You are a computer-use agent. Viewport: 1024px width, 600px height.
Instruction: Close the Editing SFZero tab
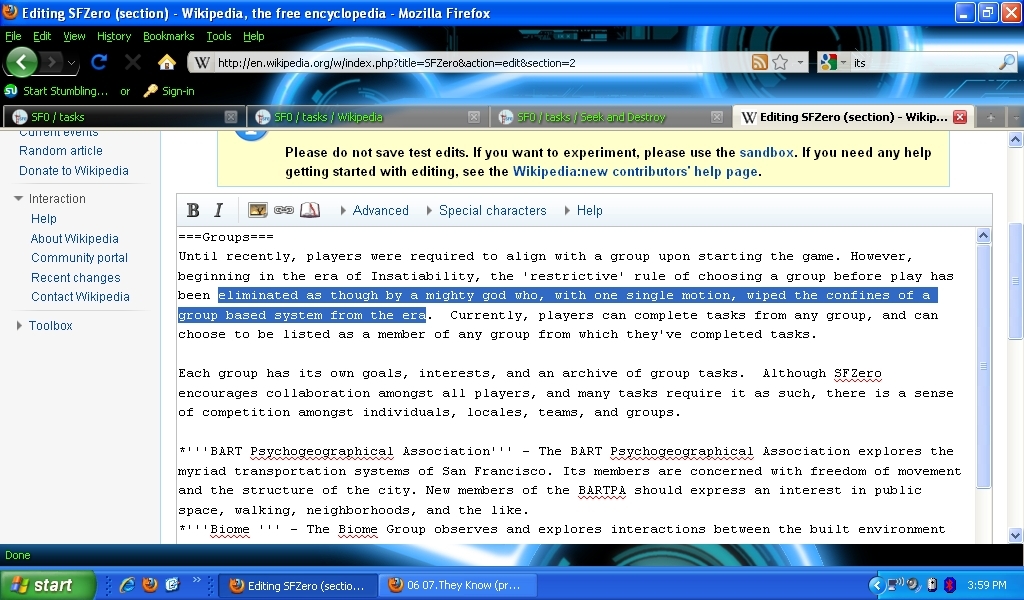(959, 117)
